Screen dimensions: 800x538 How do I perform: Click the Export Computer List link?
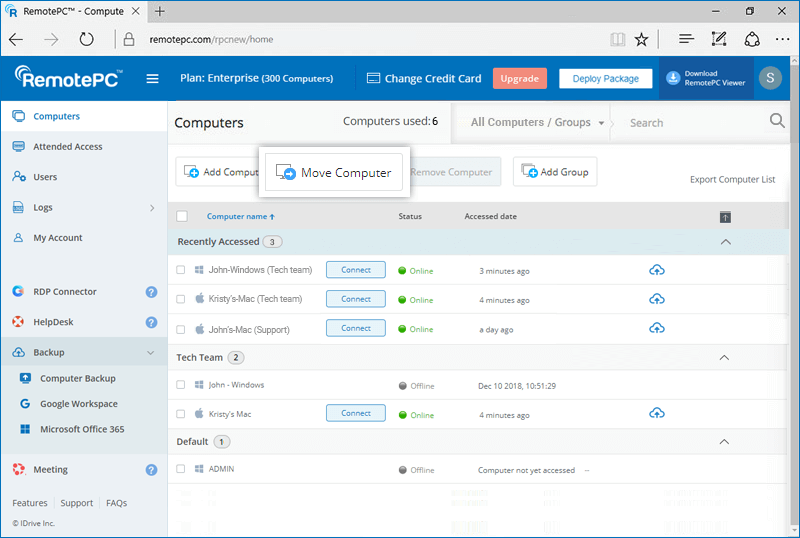tap(732, 180)
